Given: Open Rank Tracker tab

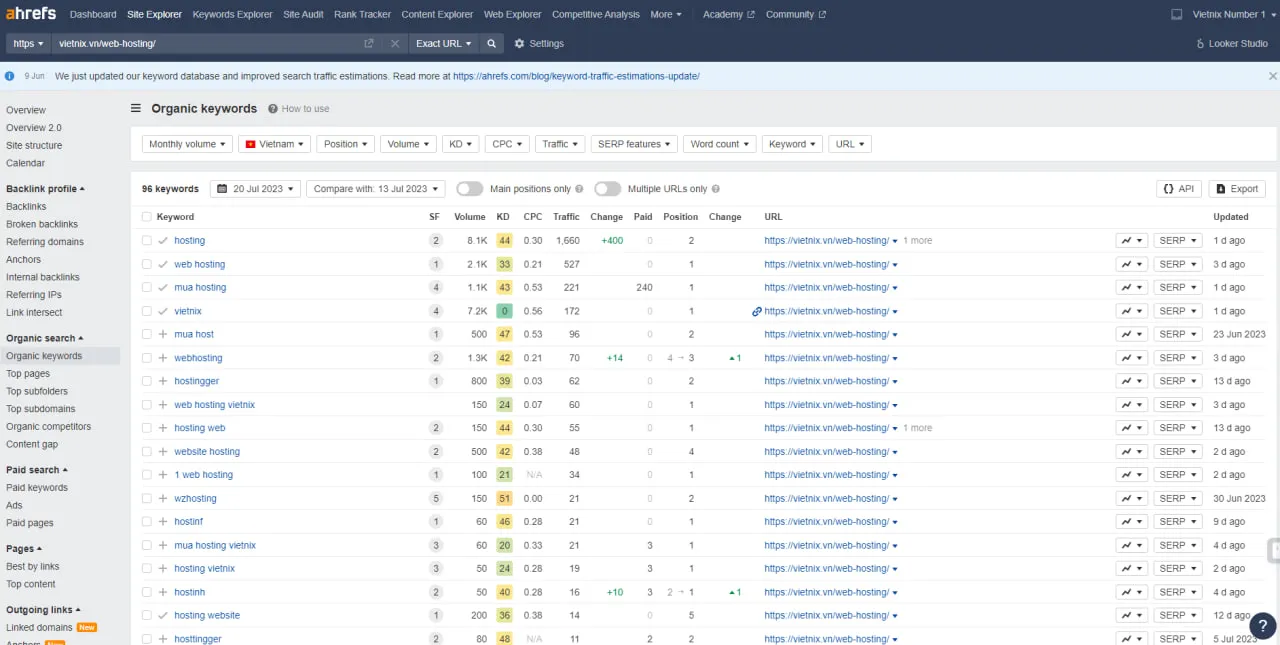Looking at the screenshot, I should 362,14.
